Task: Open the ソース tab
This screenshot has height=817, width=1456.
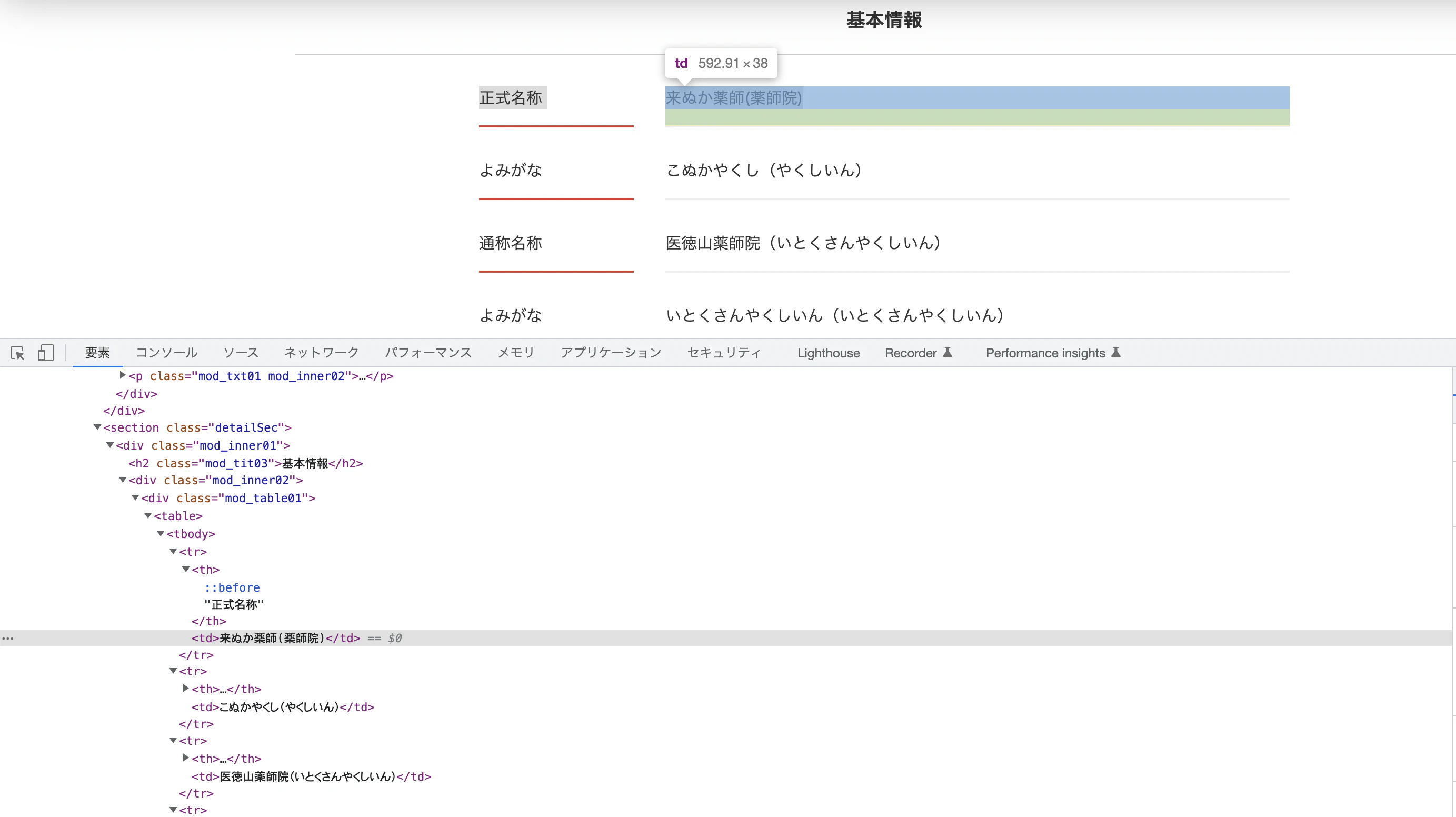Action: [x=241, y=353]
